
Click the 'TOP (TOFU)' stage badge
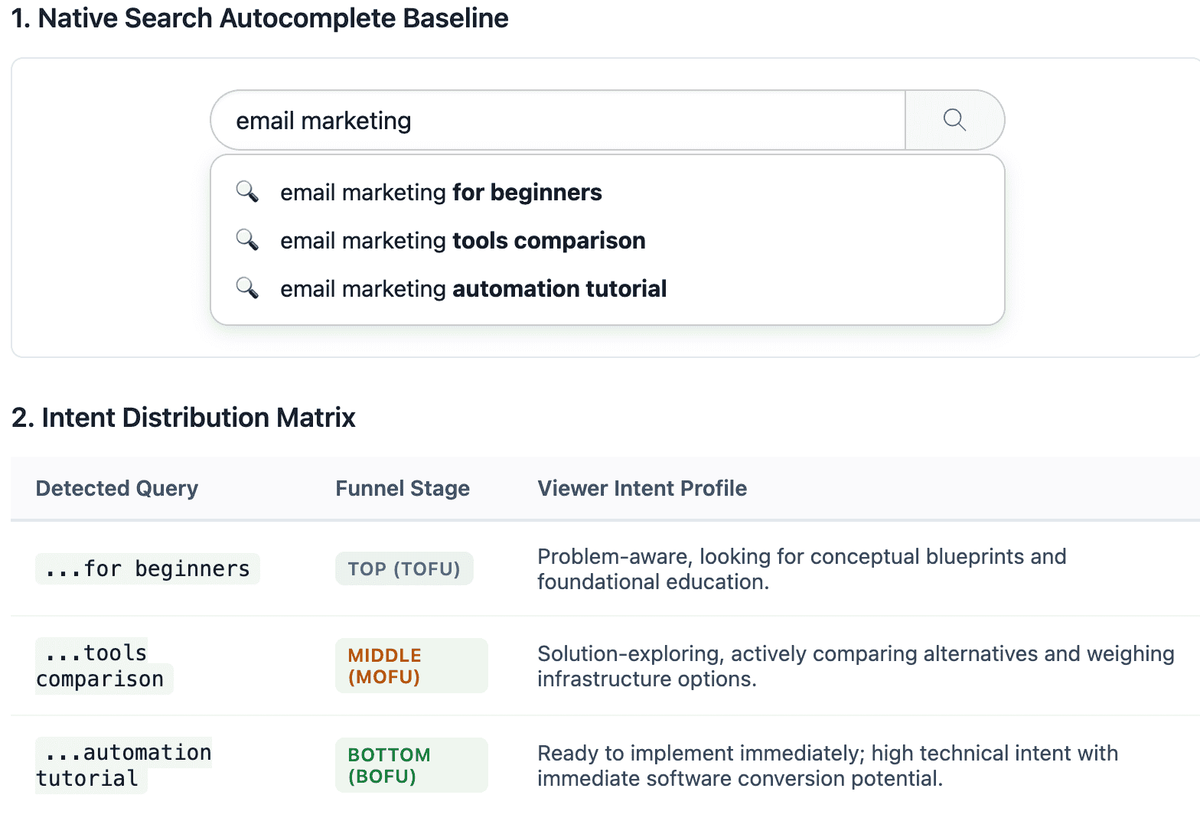coord(404,569)
